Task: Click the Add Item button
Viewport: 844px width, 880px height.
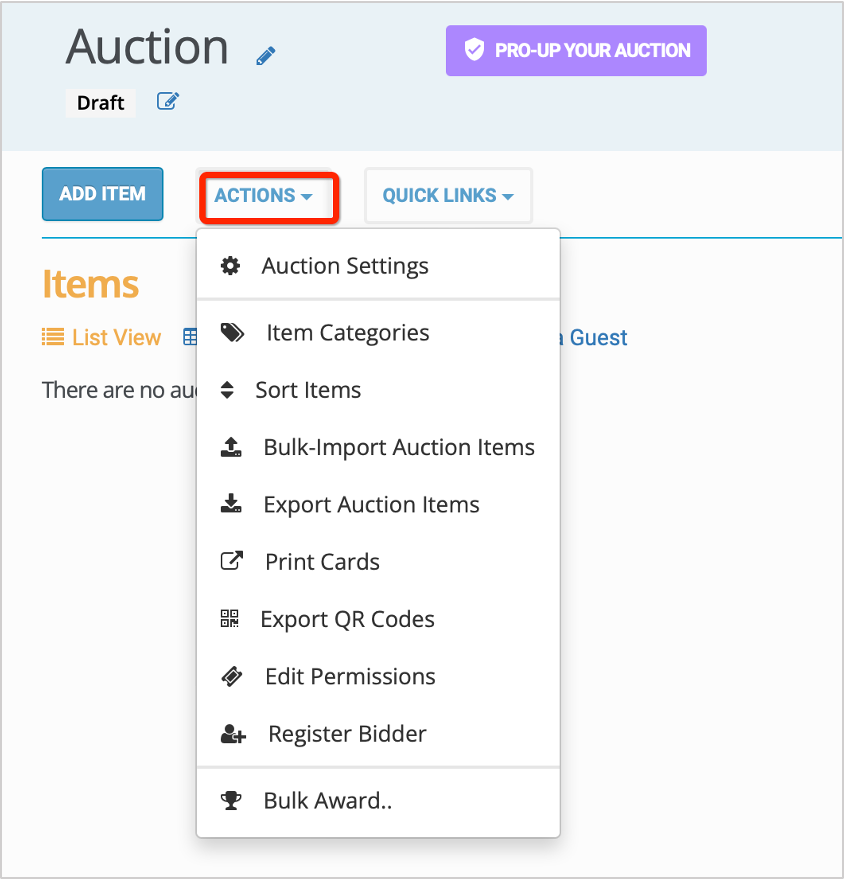Action: [102, 194]
